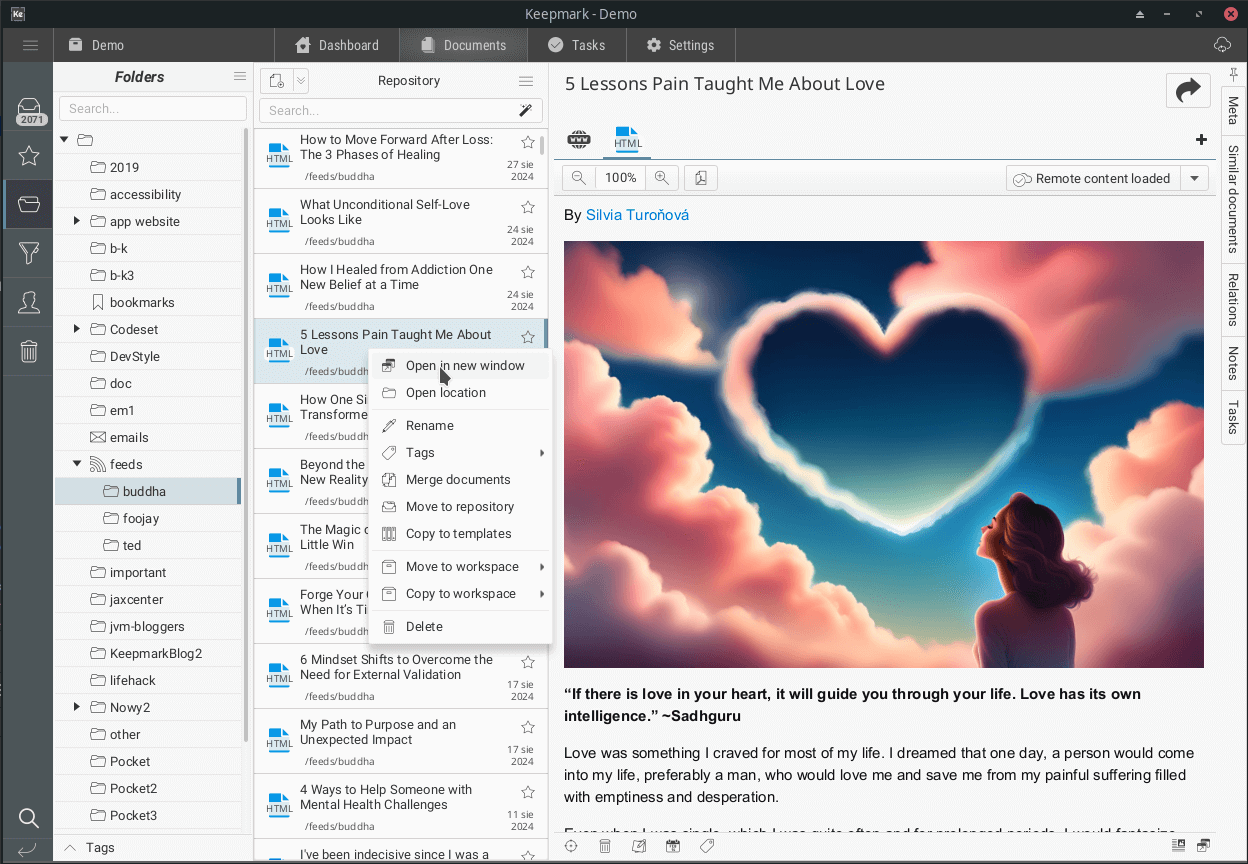Toggle star on 'My Path to Purpose' document
This screenshot has width=1248, height=864.
[x=528, y=727]
